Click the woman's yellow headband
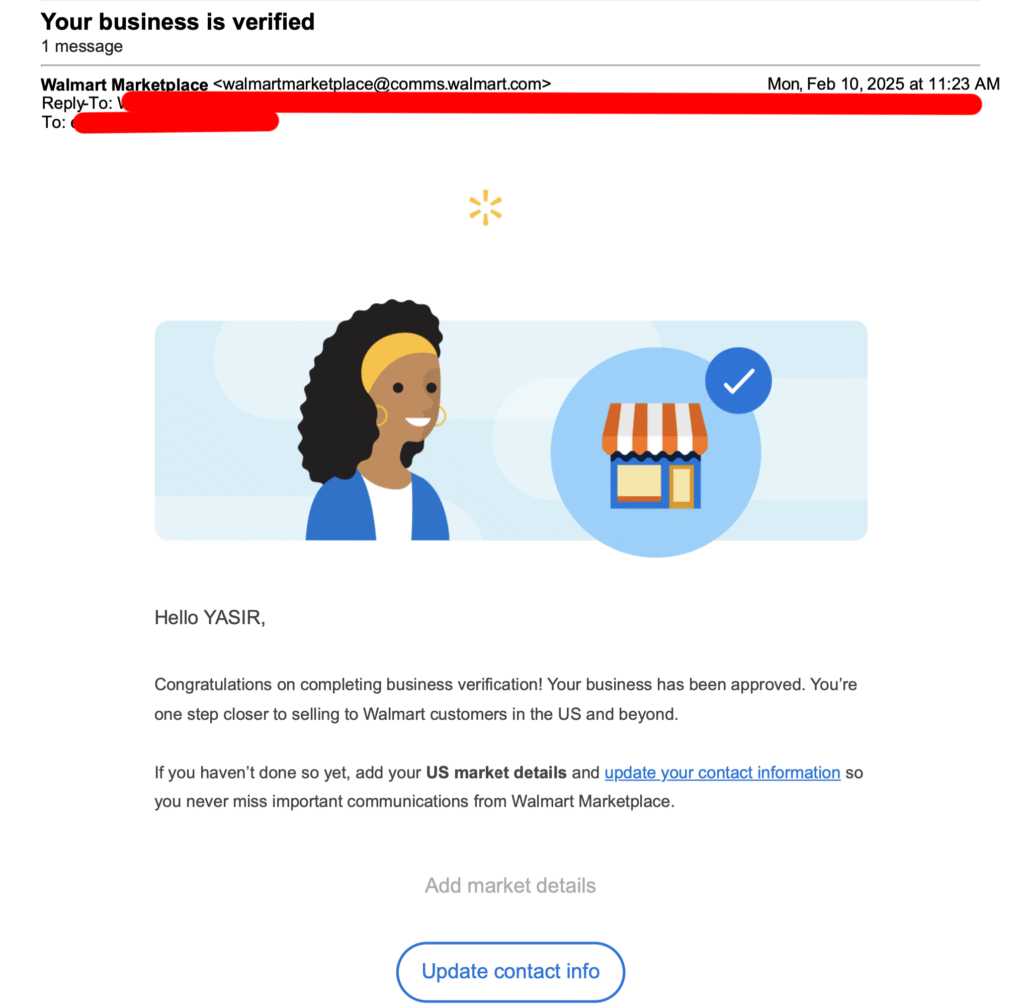Viewport: 1024px width, 1008px height. pos(398,359)
